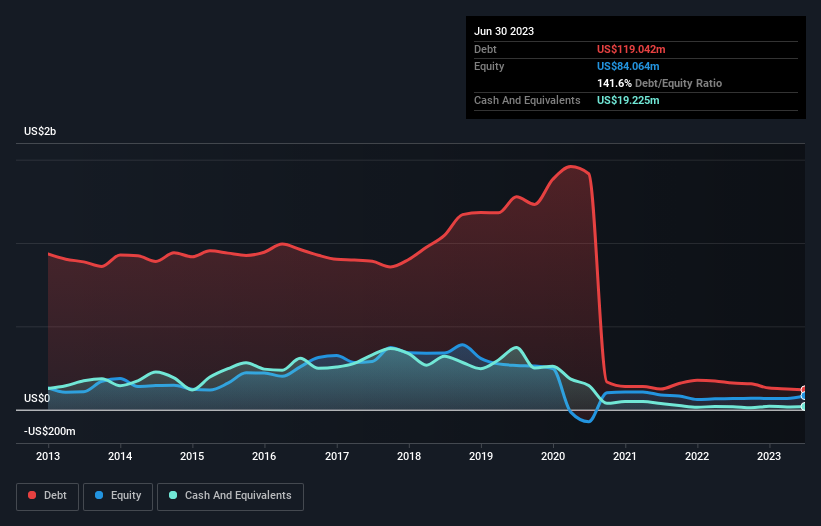The height and width of the screenshot is (526, 821).
Task: Select the 2014 x-axis label
Action: pos(120,456)
